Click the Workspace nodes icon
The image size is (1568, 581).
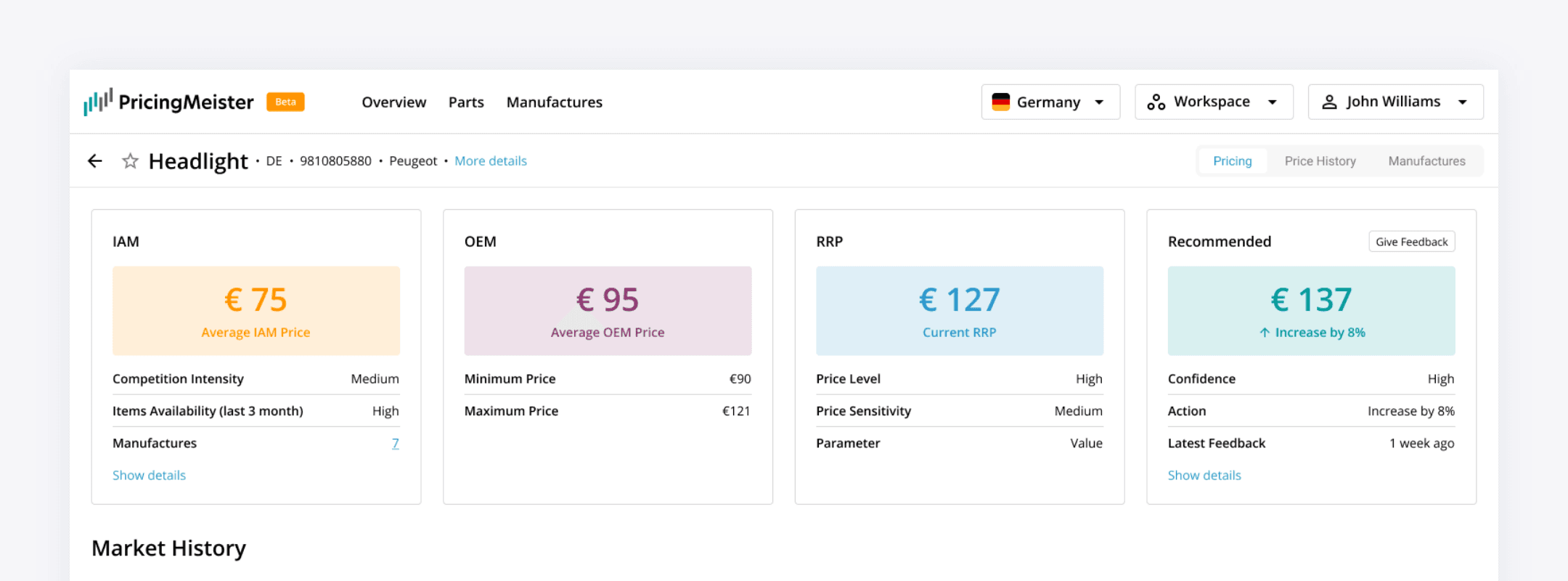pos(1156,102)
